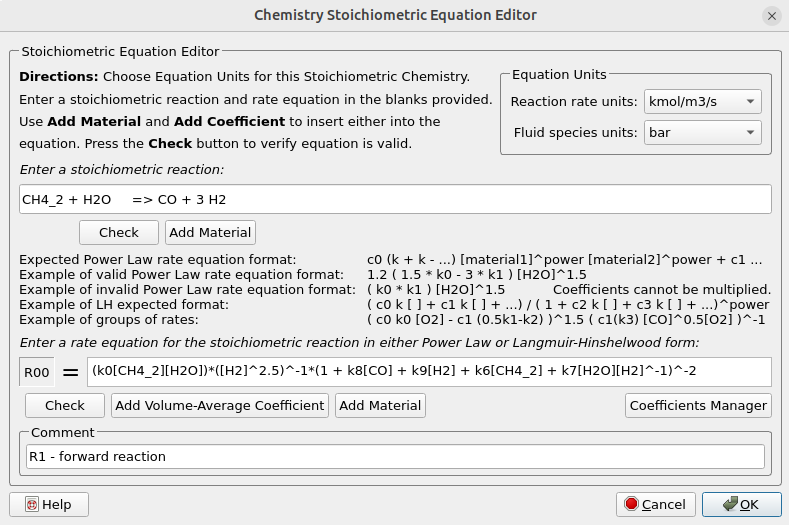Viewport: 789px width, 525px height.
Task: Confirm the equation with the OK button
Action: point(741,505)
